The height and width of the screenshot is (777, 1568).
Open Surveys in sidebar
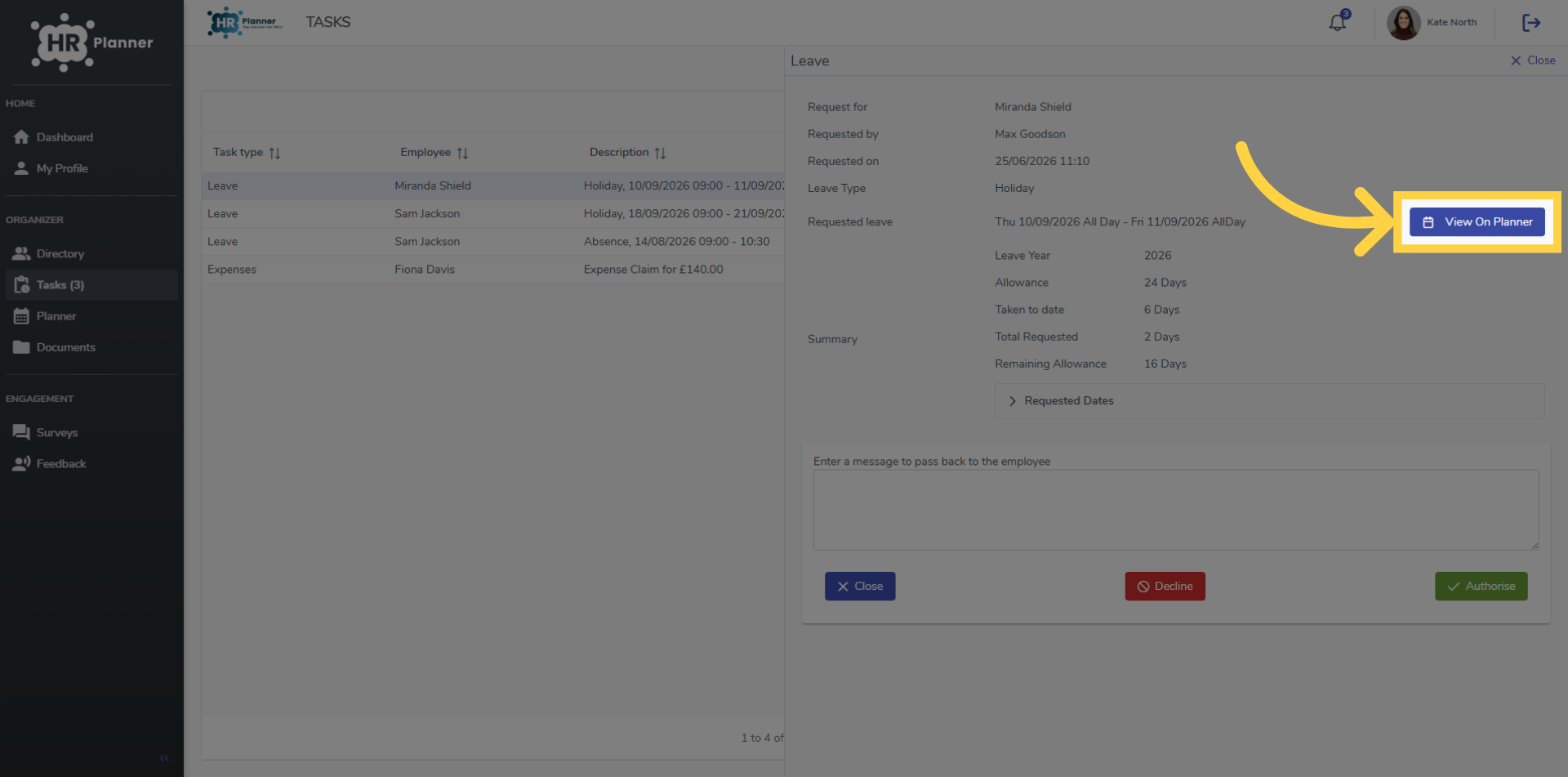(91, 432)
